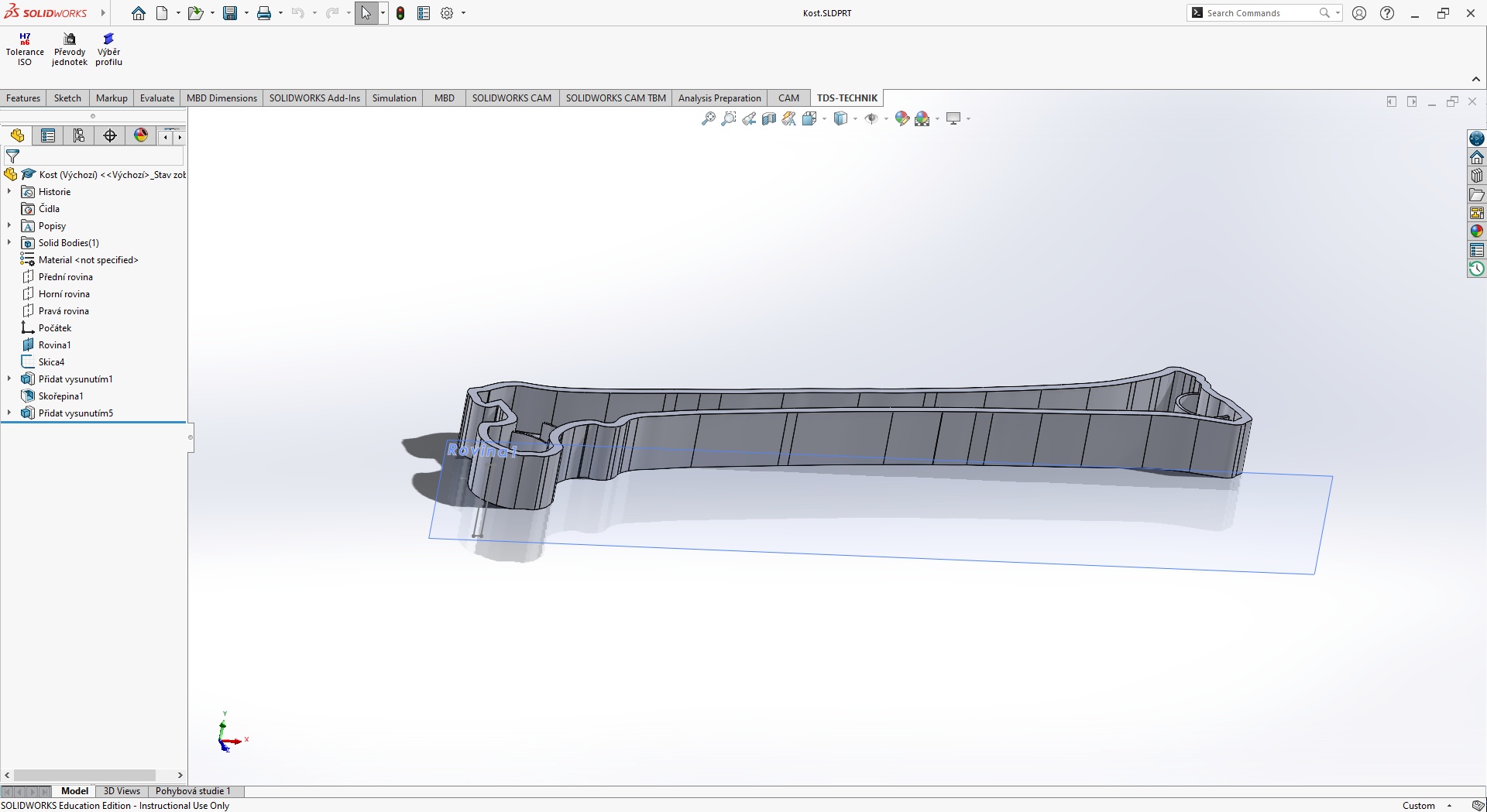Expand the Přidat vysunutím1 feature
Screen dimensions: 1487x812
[x=9, y=379]
